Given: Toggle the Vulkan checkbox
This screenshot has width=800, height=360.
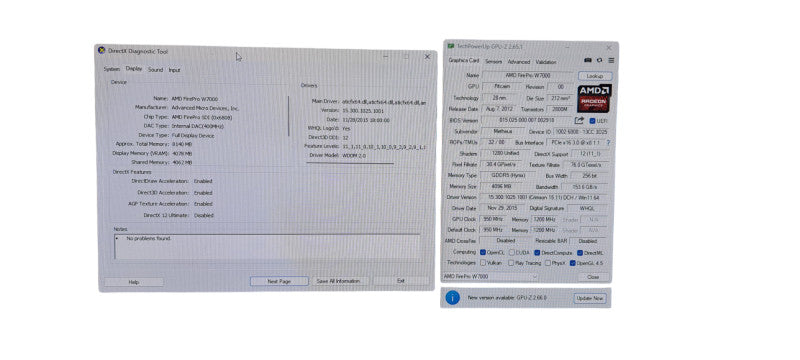Looking at the screenshot, I should click(483, 263).
